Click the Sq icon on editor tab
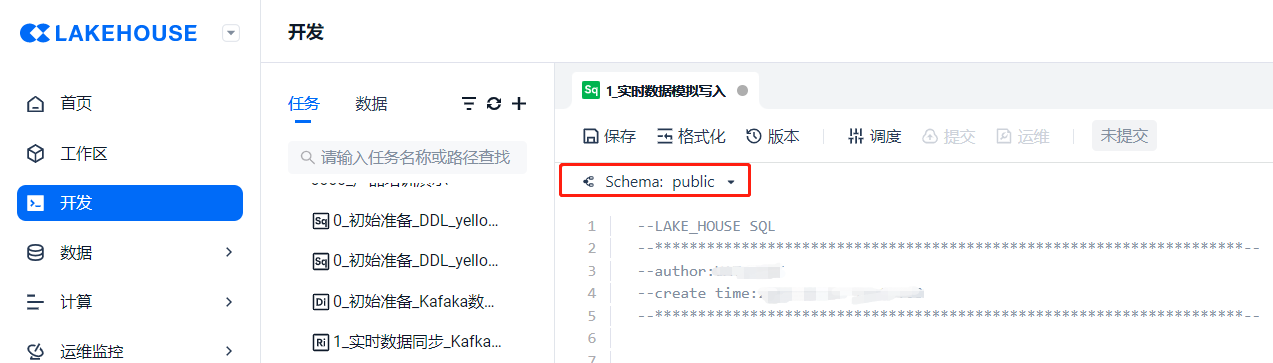Viewport: 1273px width, 363px height. [x=591, y=90]
